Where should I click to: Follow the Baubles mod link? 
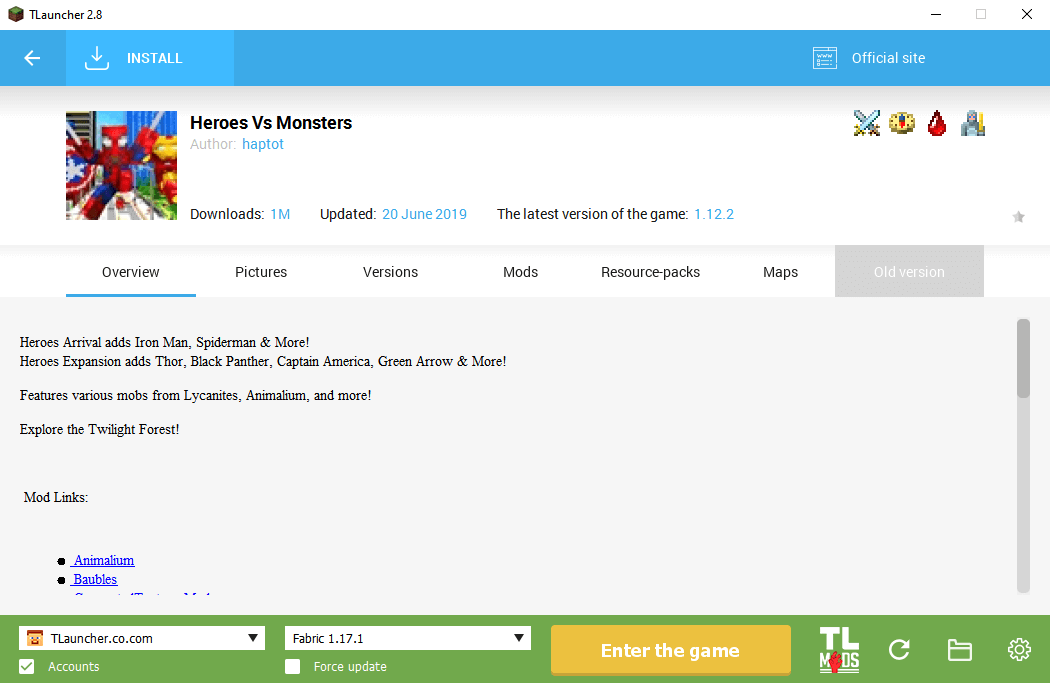pos(95,579)
